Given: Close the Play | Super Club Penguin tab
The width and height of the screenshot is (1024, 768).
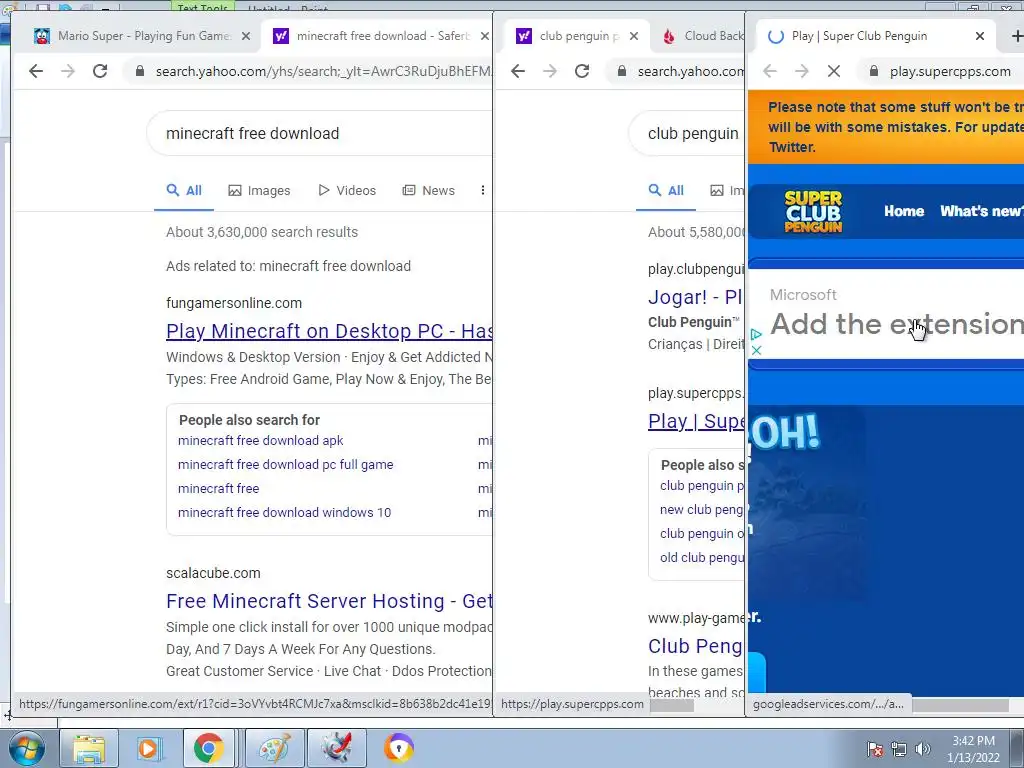Looking at the screenshot, I should (980, 37).
